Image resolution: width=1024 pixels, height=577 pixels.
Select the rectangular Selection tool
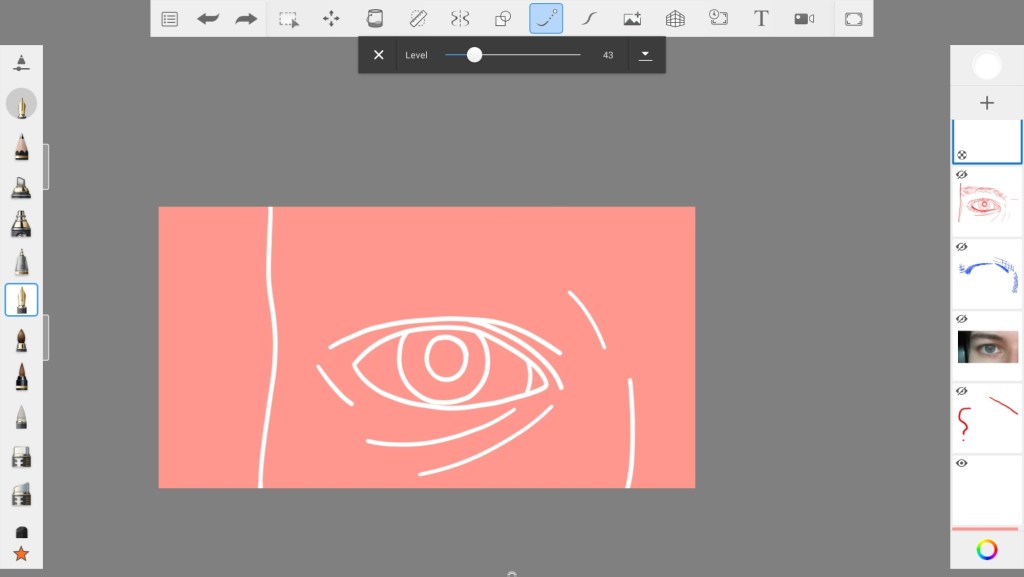(x=289, y=18)
